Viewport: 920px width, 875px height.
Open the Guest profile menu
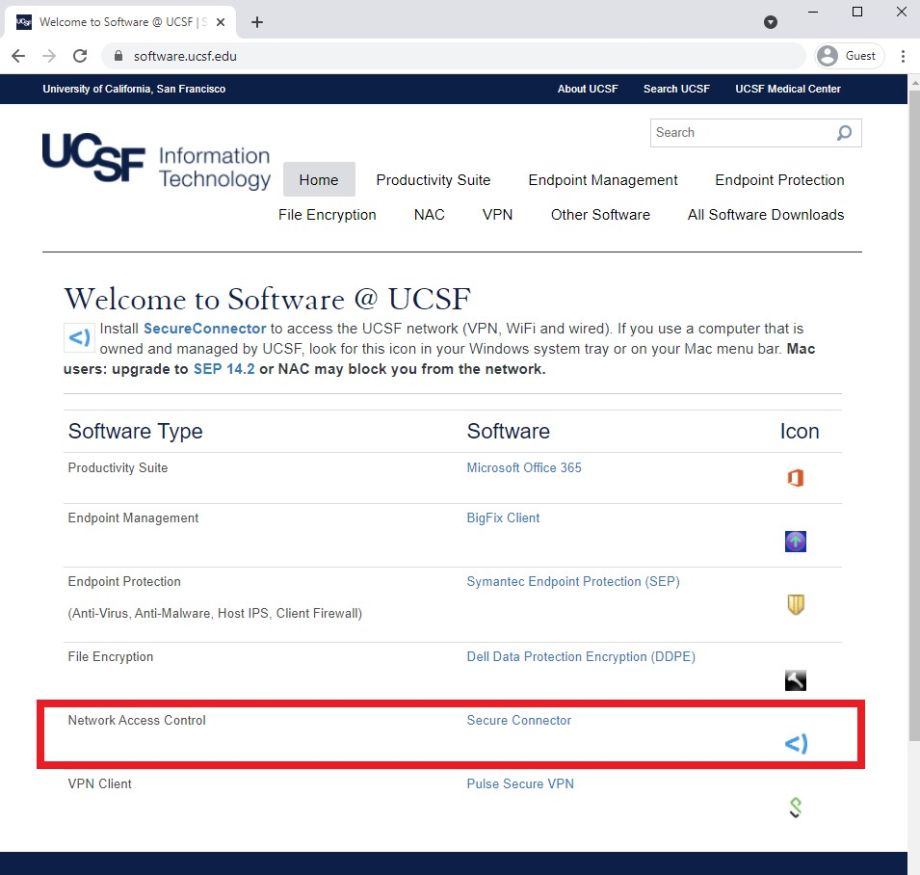click(x=847, y=56)
